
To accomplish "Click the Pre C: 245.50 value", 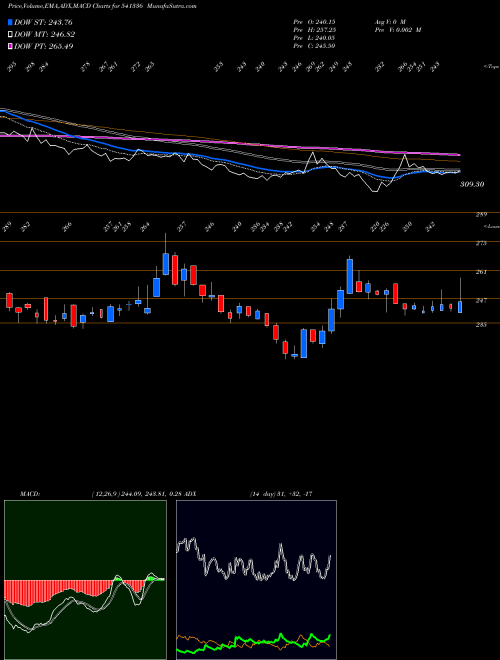I will tap(314, 46).
